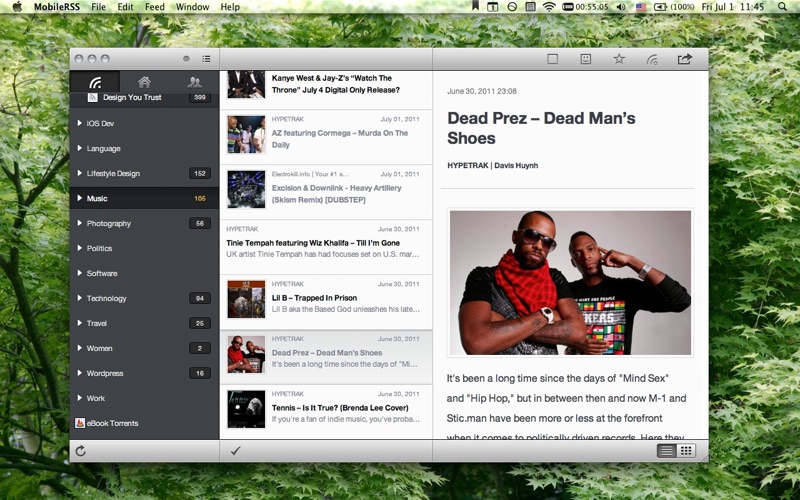Image resolution: width=800 pixels, height=500 pixels.
Task: Expand the Politics folder
Action: [x=80, y=248]
